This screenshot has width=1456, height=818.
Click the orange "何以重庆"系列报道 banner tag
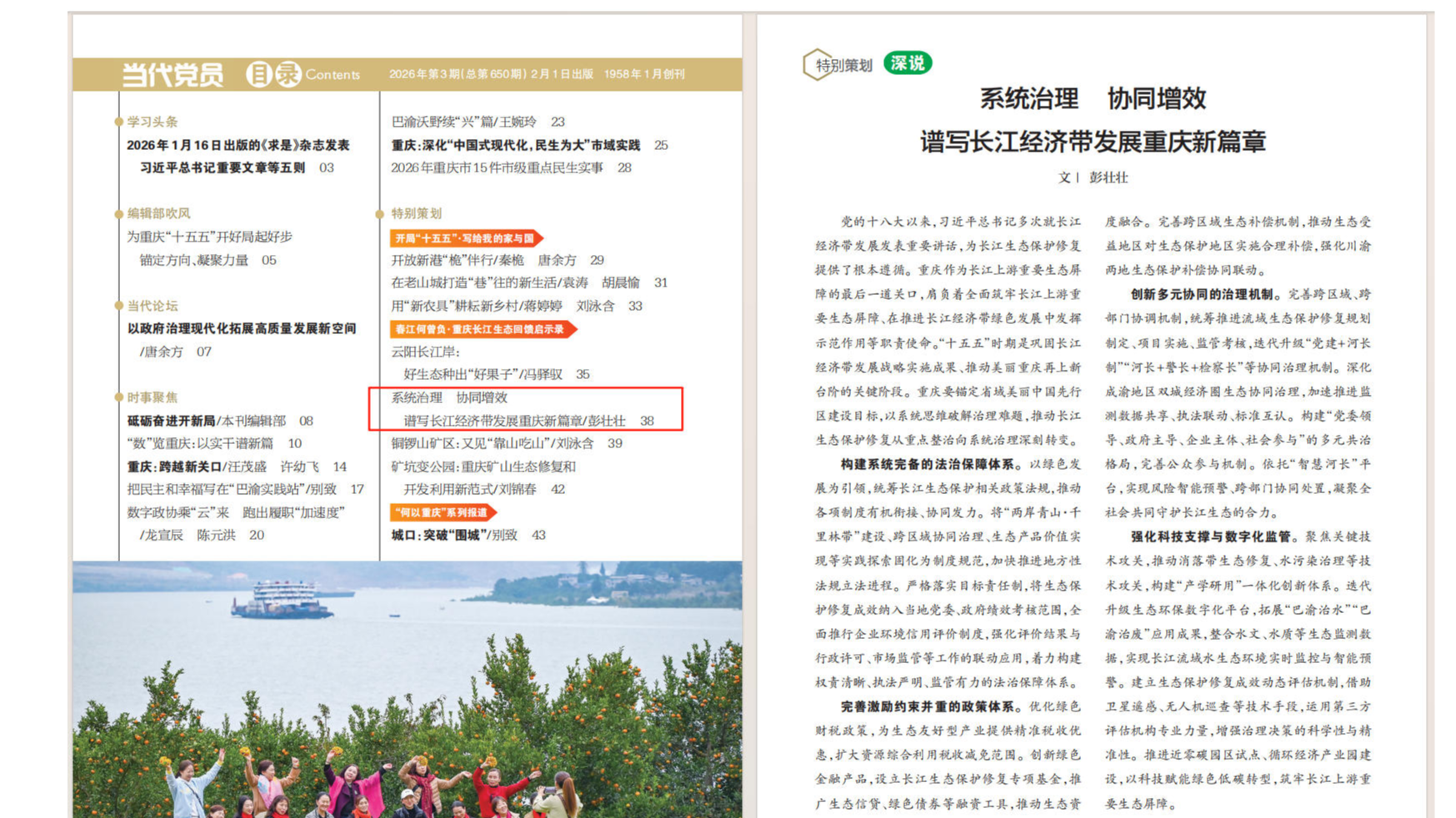(x=443, y=512)
